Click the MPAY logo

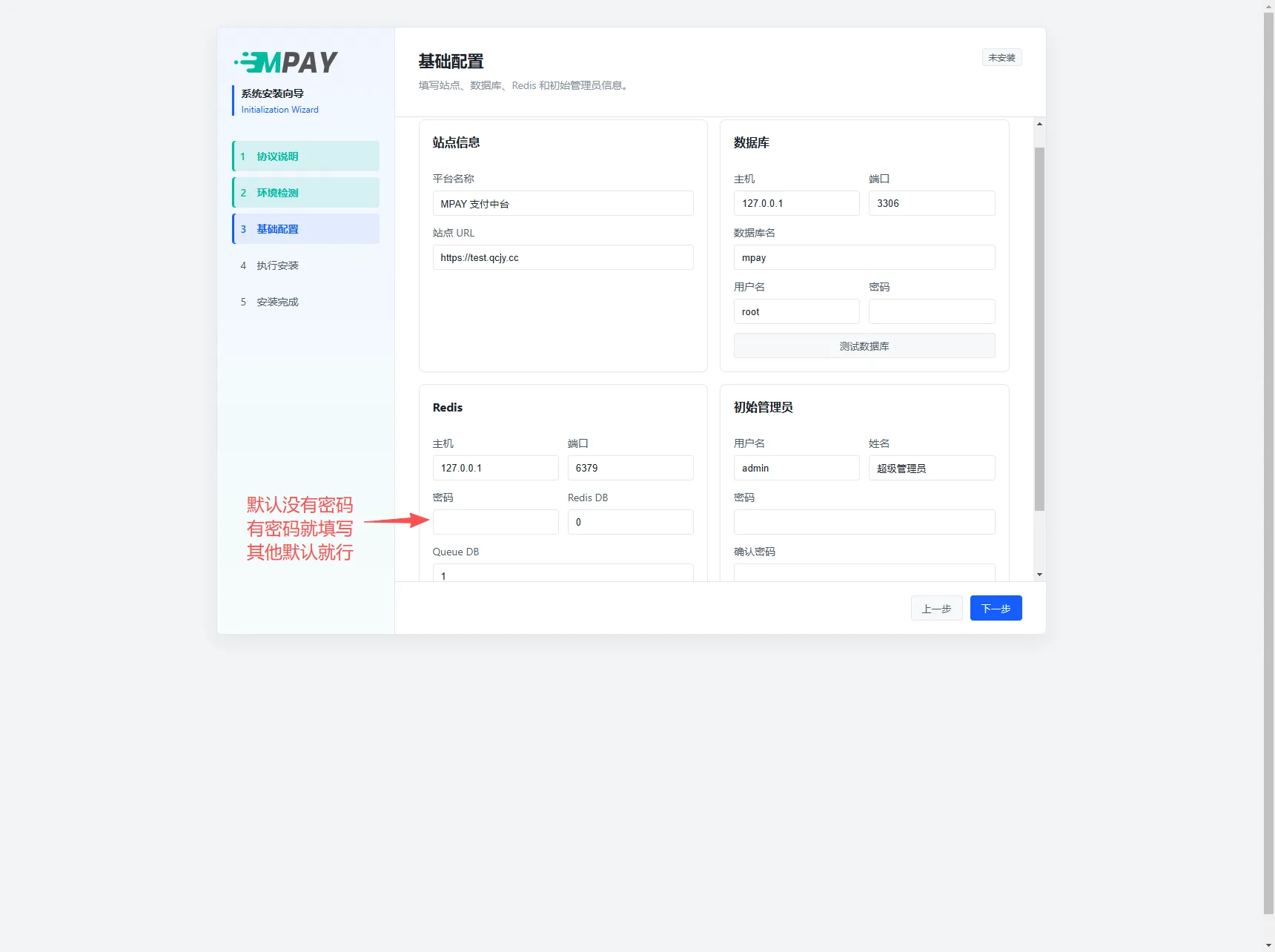(x=286, y=62)
